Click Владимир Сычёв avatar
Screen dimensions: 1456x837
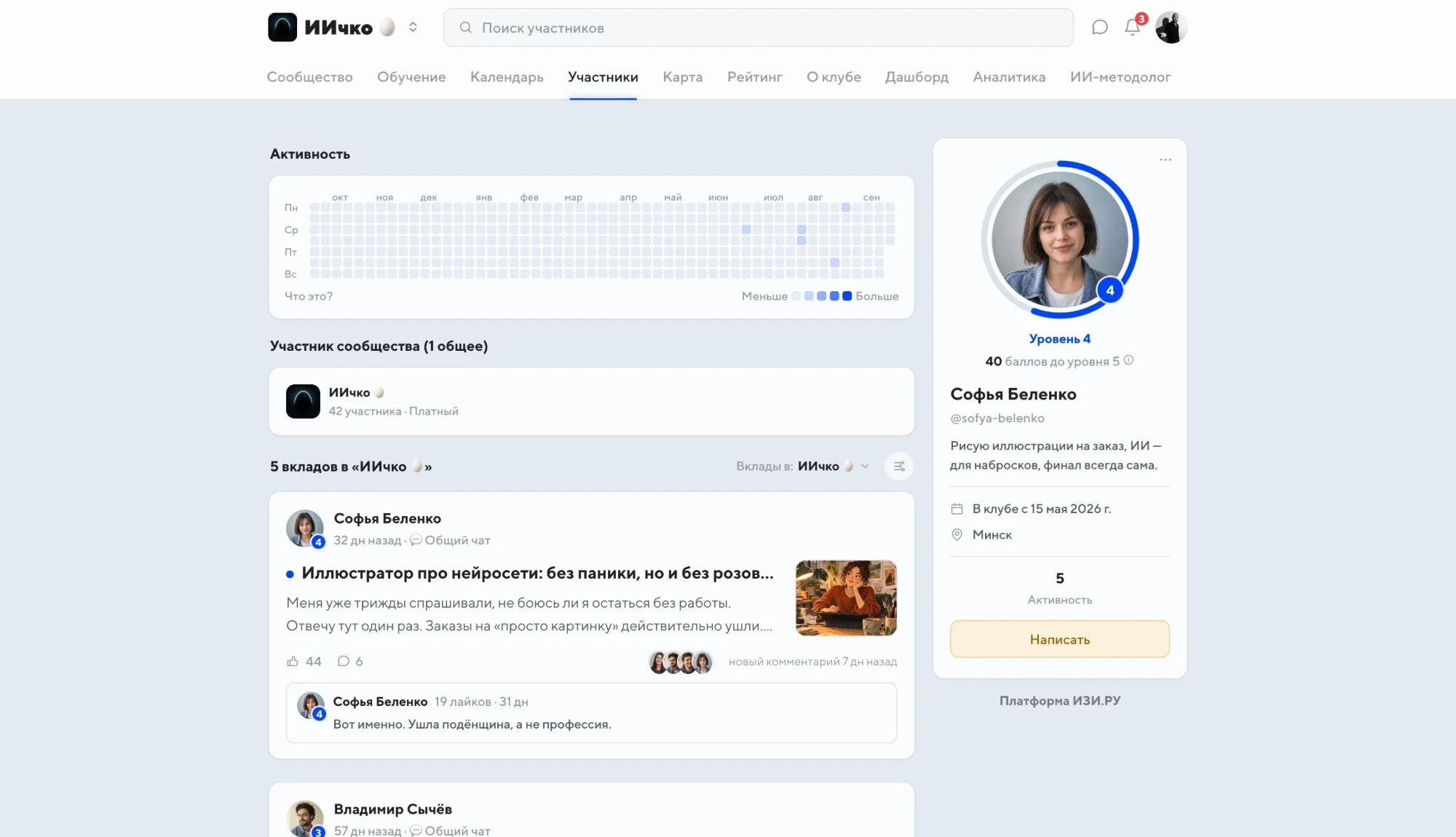point(305,819)
